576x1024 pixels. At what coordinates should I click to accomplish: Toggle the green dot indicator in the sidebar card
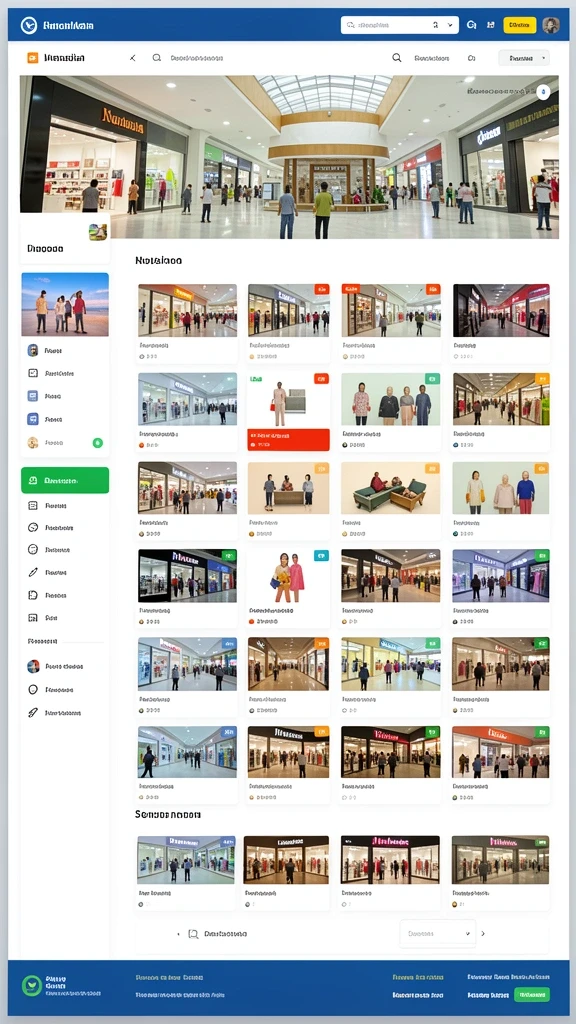pyautogui.click(x=97, y=443)
